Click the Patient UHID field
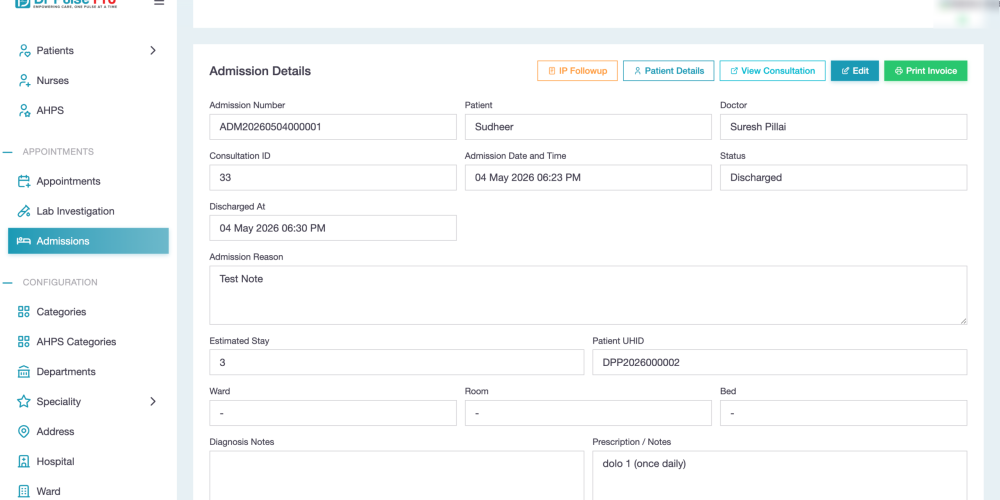Screen dimensions: 1000x500 pyautogui.click(x=780, y=362)
